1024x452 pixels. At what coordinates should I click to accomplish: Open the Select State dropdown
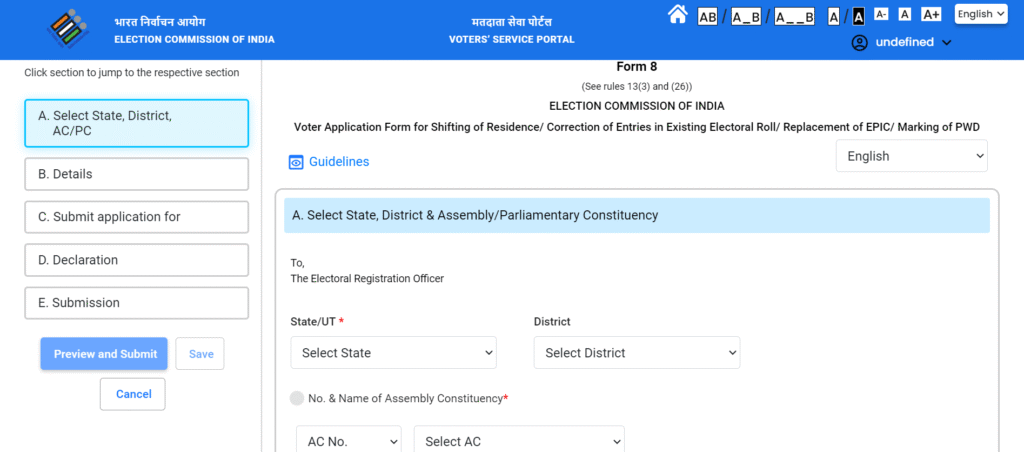point(393,353)
